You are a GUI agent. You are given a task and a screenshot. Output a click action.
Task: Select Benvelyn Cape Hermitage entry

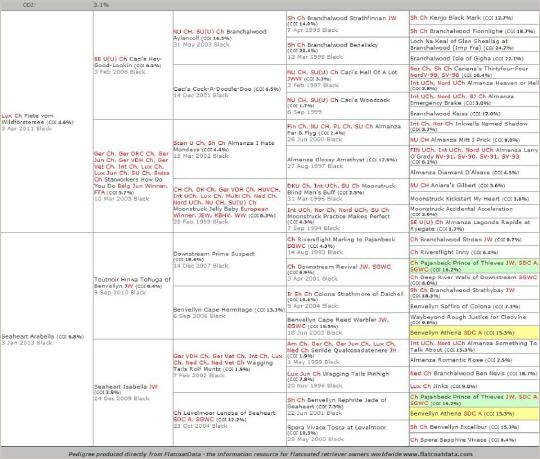[x=213, y=310]
